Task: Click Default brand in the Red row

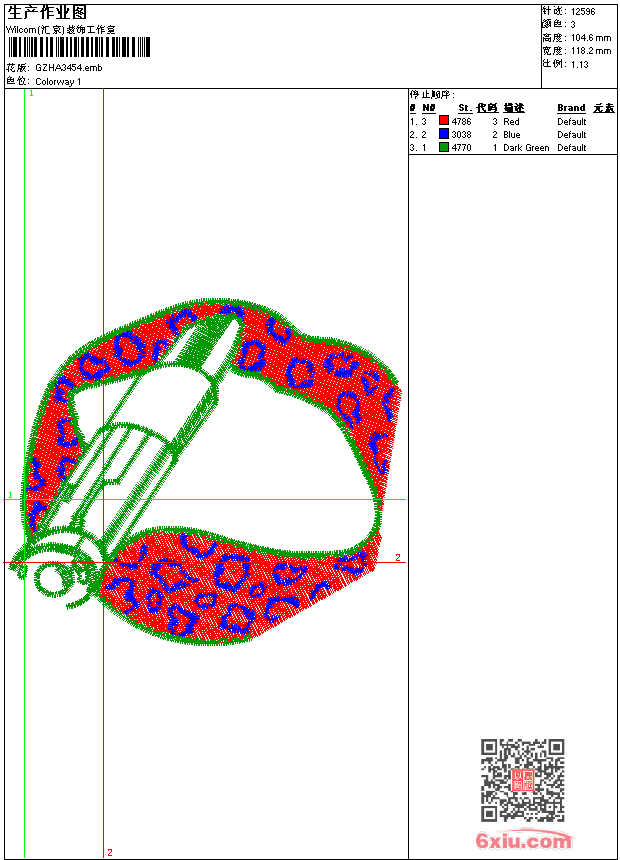Action: coord(572,121)
